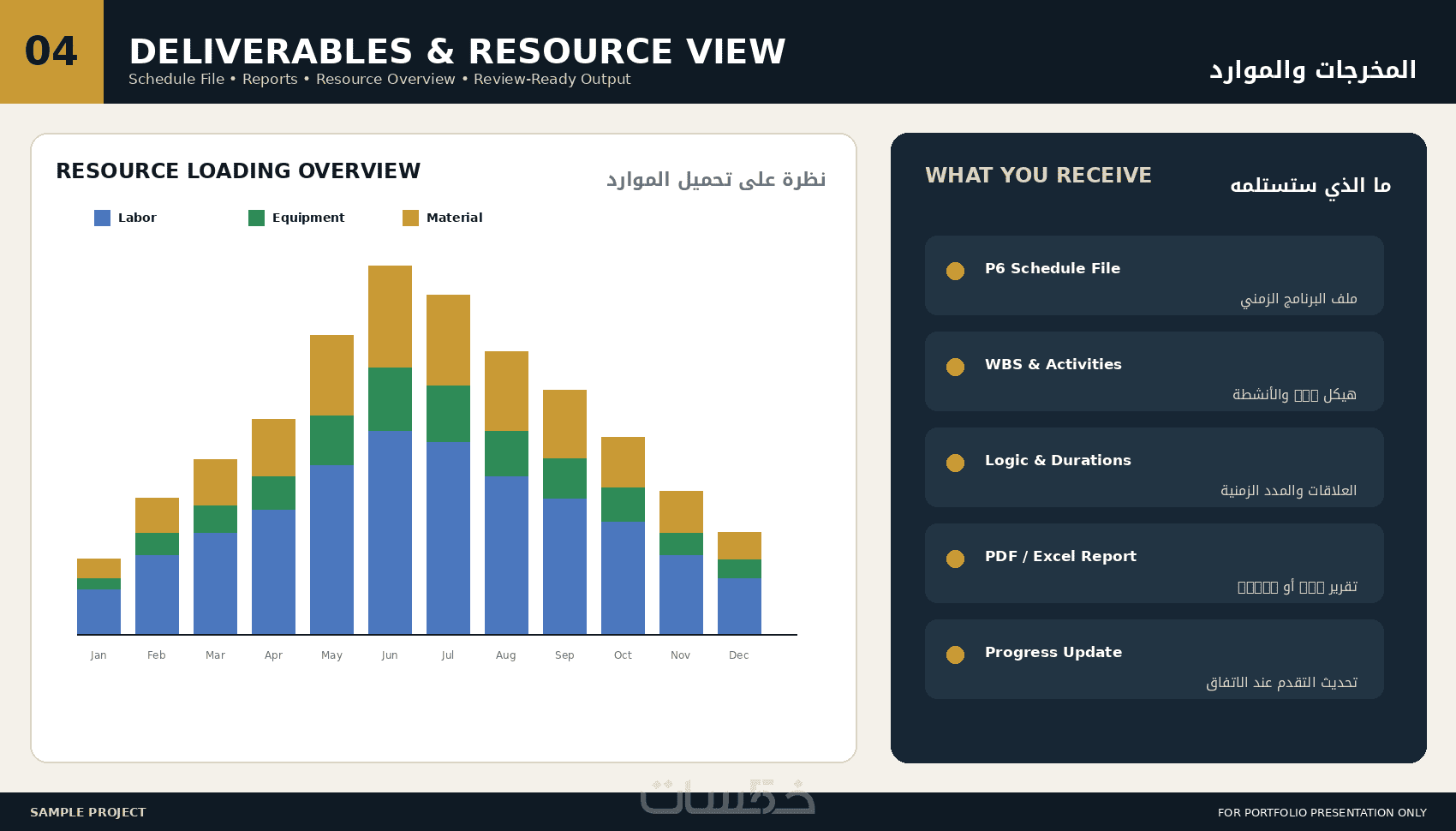Click the Sample Project footer text

tap(87, 812)
